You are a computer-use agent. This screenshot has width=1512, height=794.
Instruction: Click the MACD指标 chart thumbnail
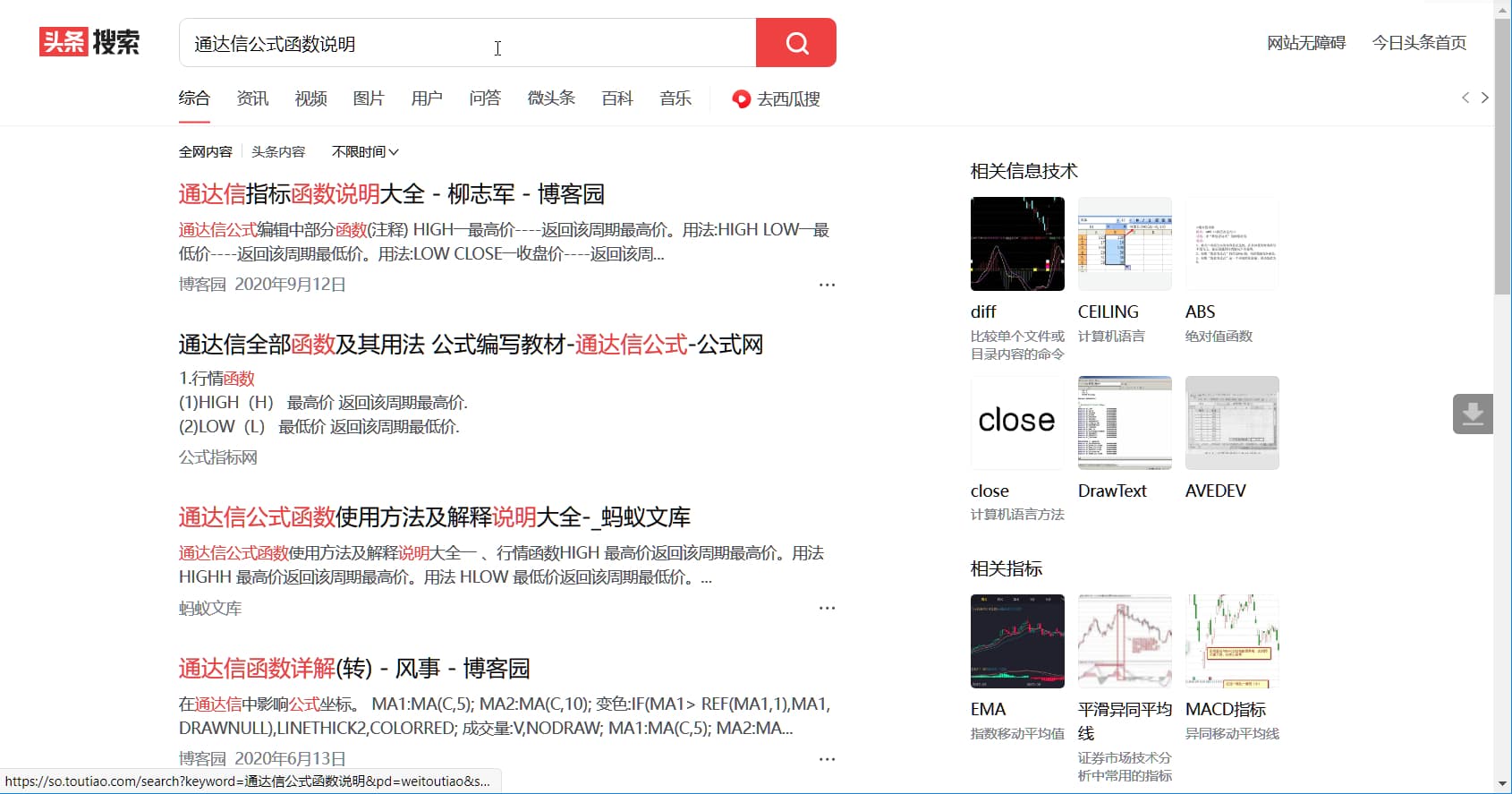[x=1232, y=641]
